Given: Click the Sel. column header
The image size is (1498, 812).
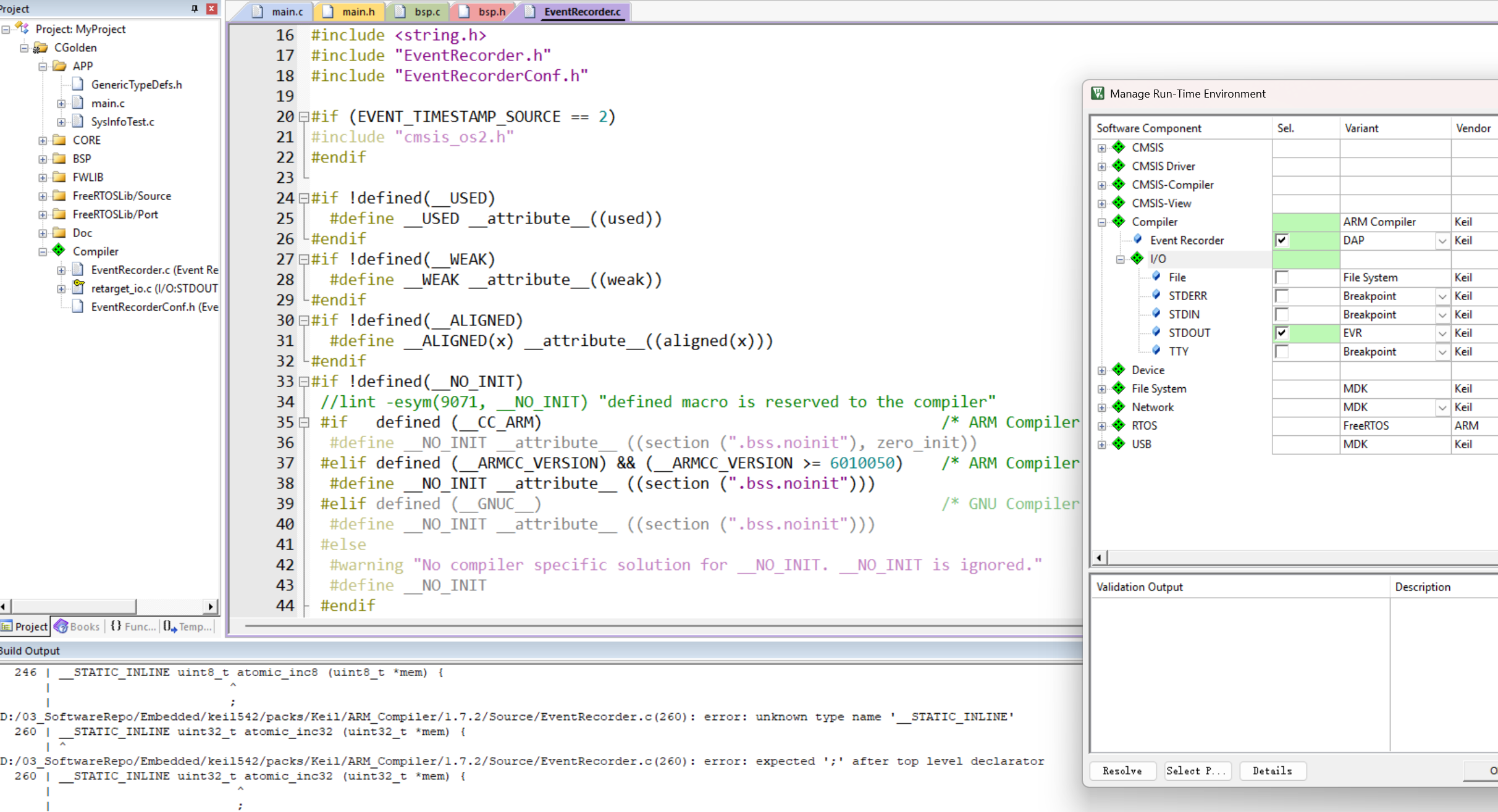Looking at the screenshot, I should (x=1306, y=128).
